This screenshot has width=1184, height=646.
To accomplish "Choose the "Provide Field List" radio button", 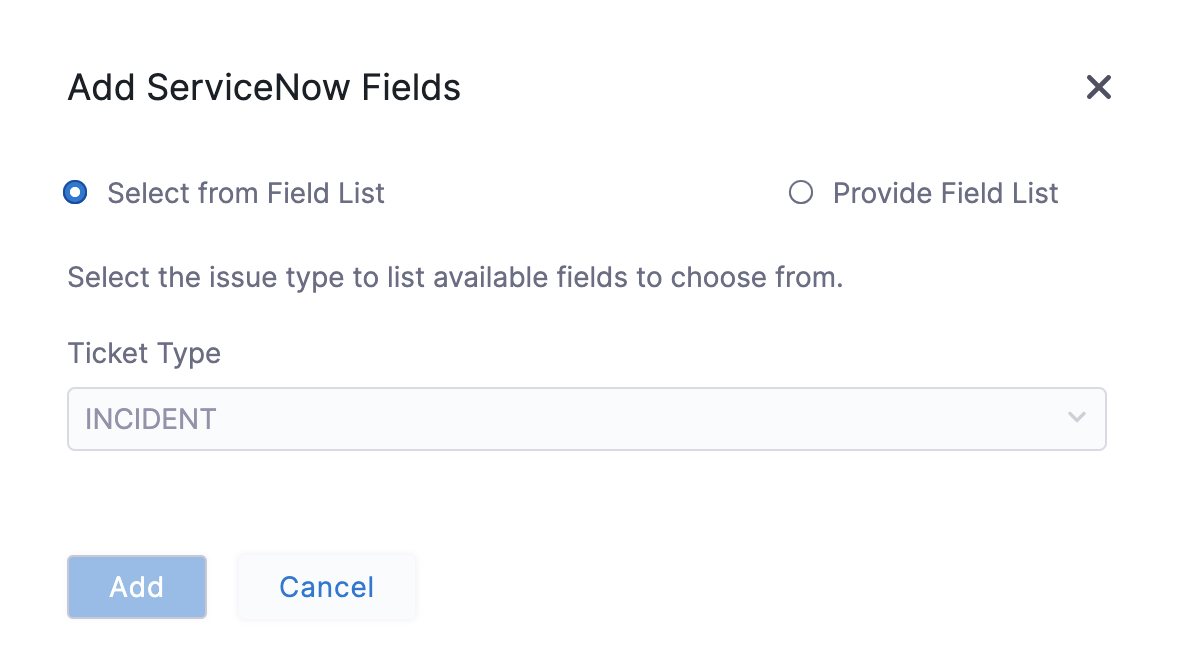I will (x=800, y=193).
